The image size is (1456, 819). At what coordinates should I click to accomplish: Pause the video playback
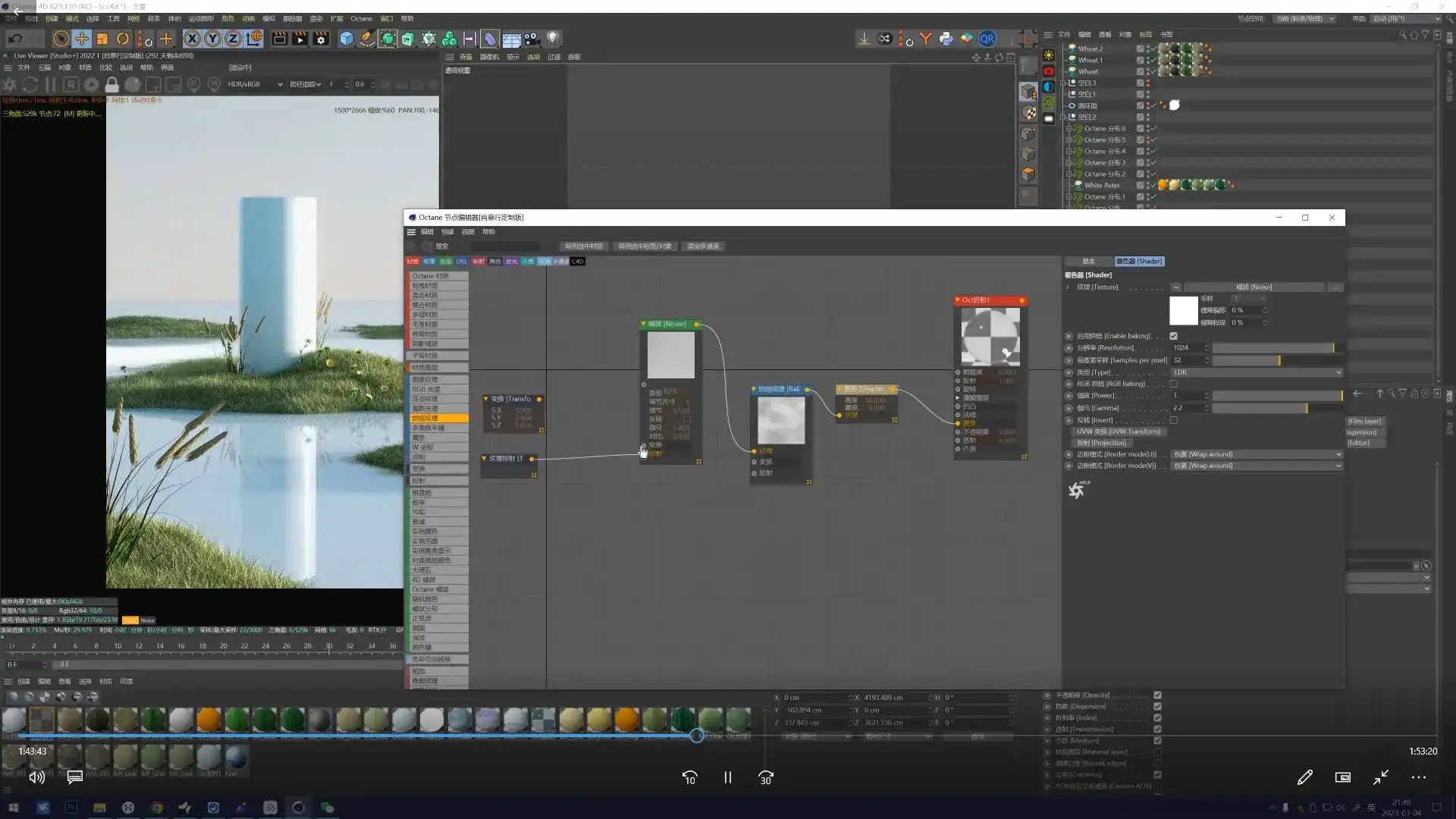[x=727, y=777]
